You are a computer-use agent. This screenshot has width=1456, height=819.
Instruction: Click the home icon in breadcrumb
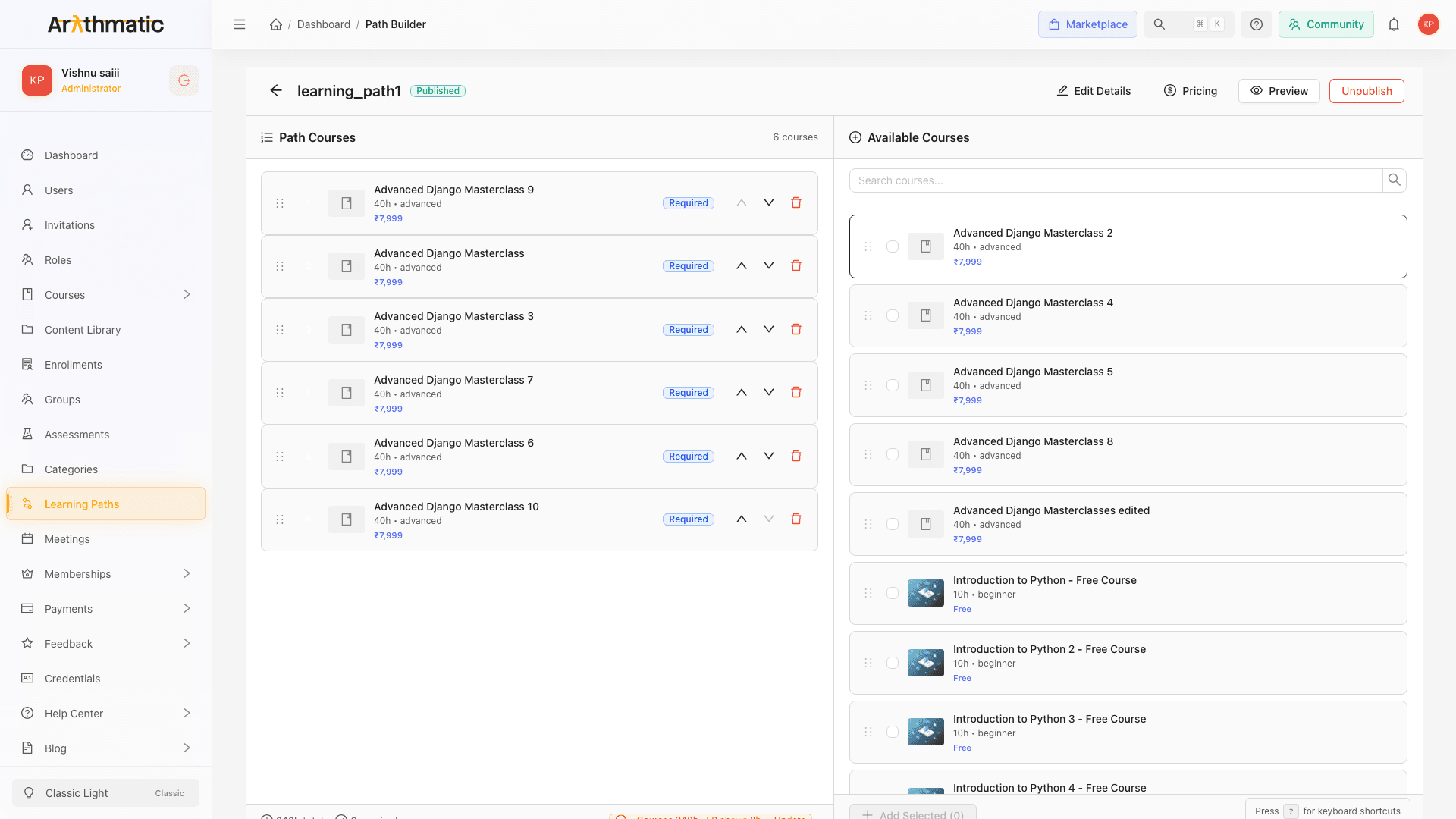(x=276, y=24)
